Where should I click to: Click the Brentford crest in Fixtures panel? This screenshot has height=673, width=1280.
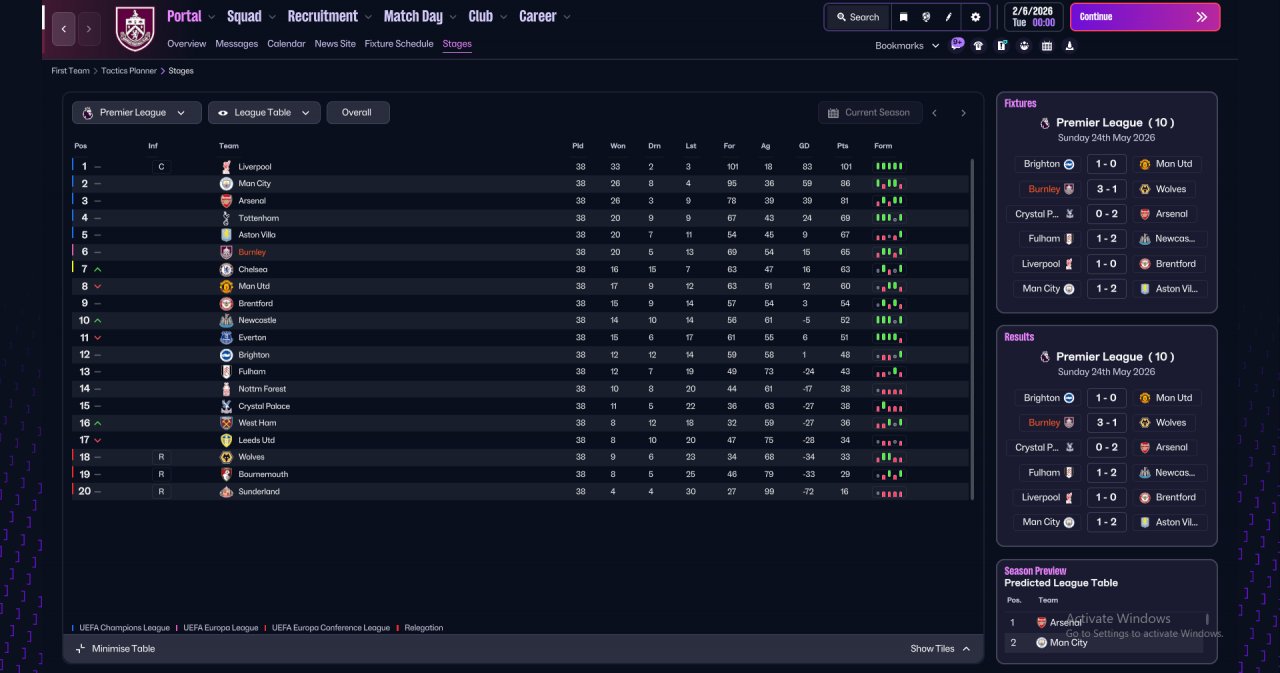pos(1145,264)
